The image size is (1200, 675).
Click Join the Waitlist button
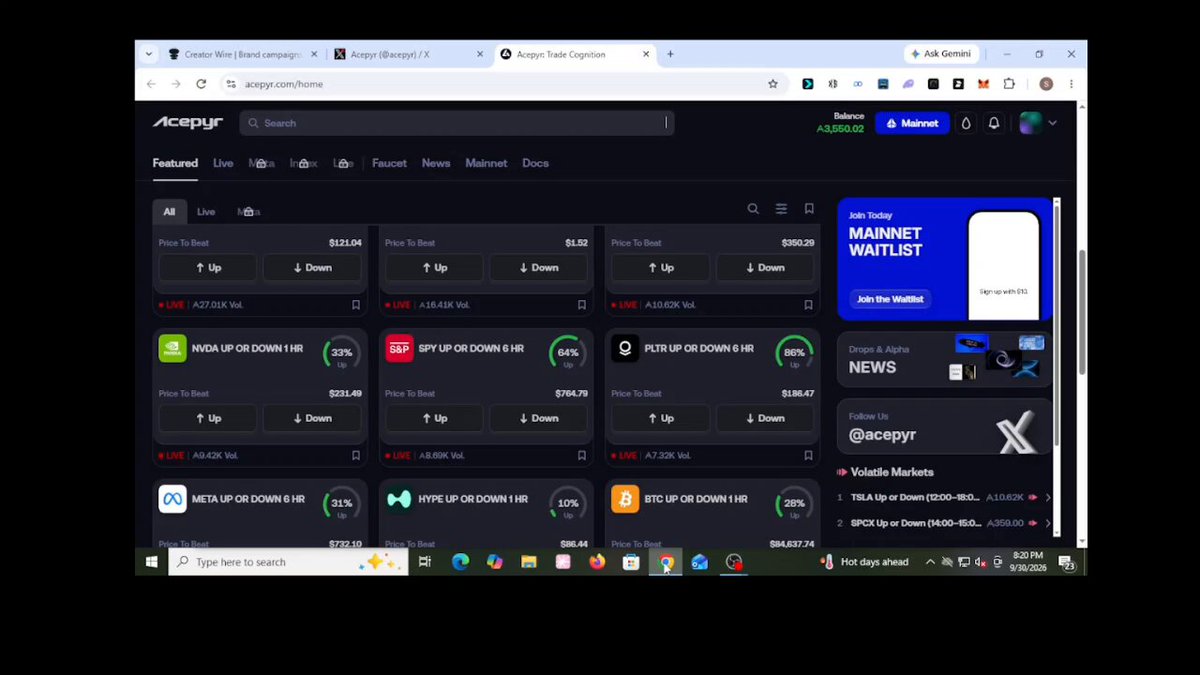pos(889,299)
